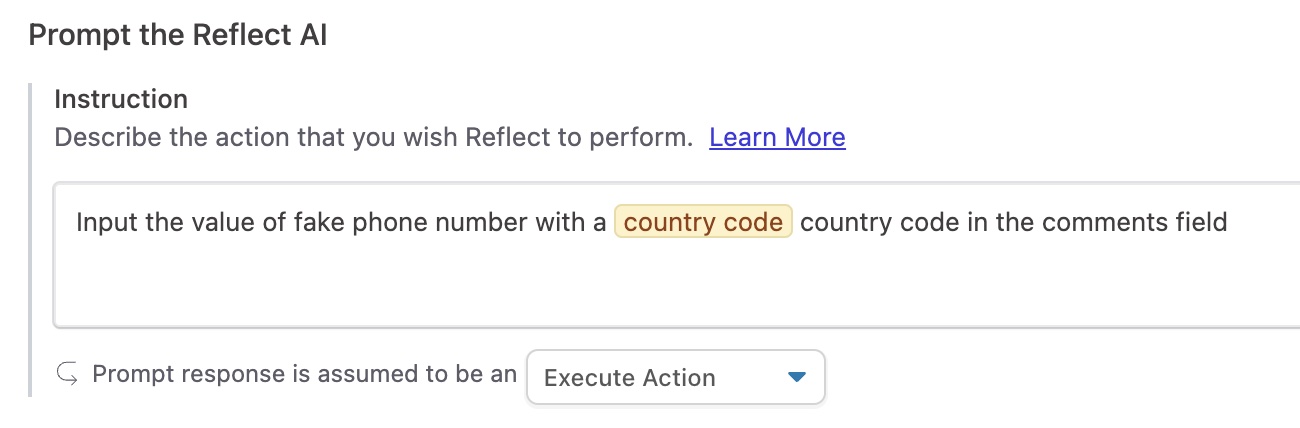The image size is (1300, 428).
Task: Click the blue dropdown caret arrow
Action: tap(796, 377)
